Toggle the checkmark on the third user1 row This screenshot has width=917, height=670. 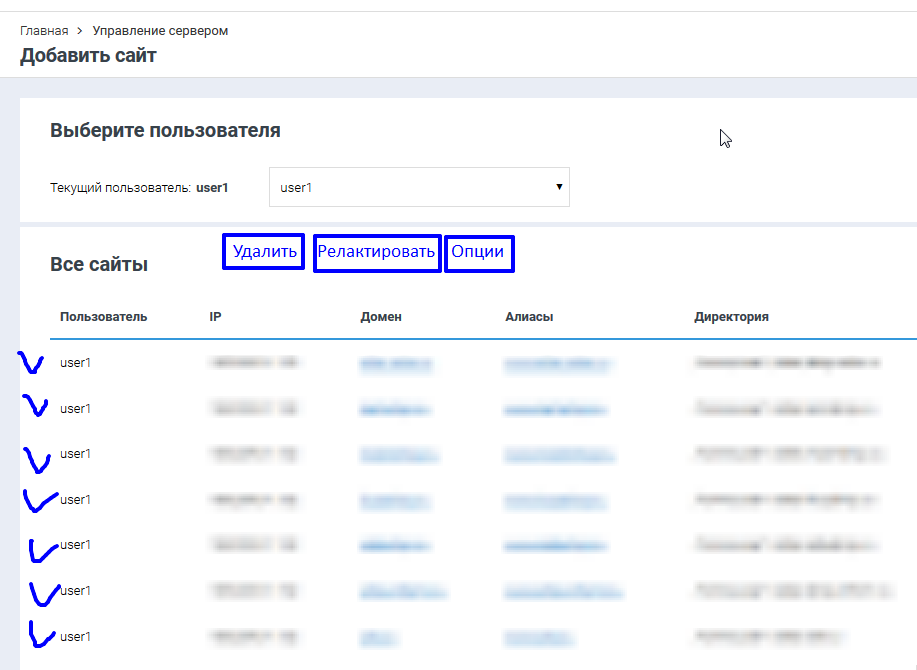point(36,457)
